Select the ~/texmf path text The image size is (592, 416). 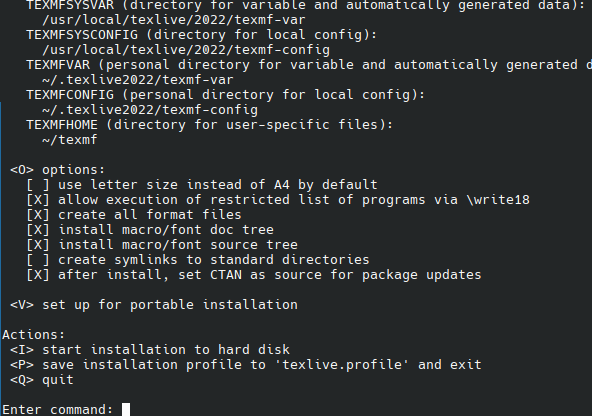pyautogui.click(x=70, y=140)
